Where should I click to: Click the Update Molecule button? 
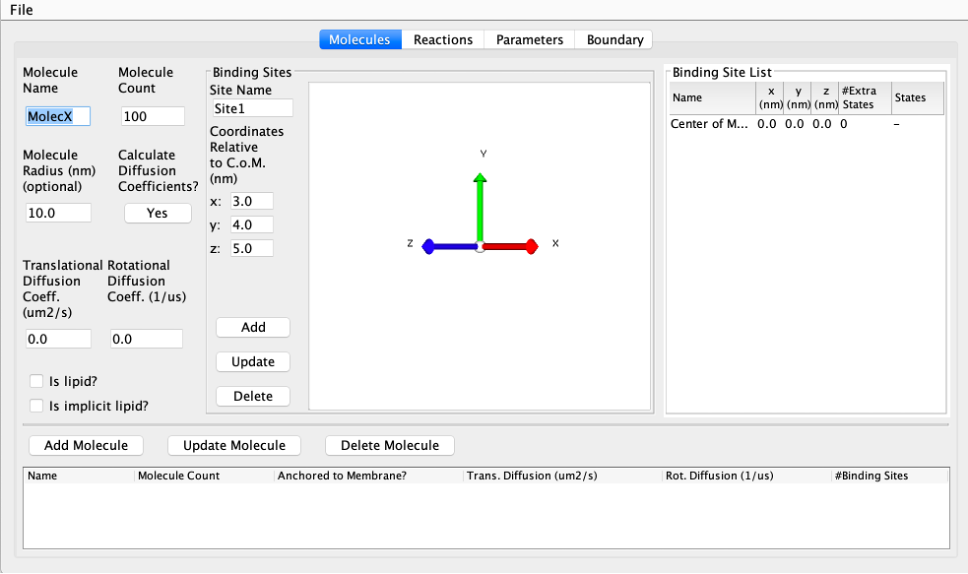coord(234,446)
